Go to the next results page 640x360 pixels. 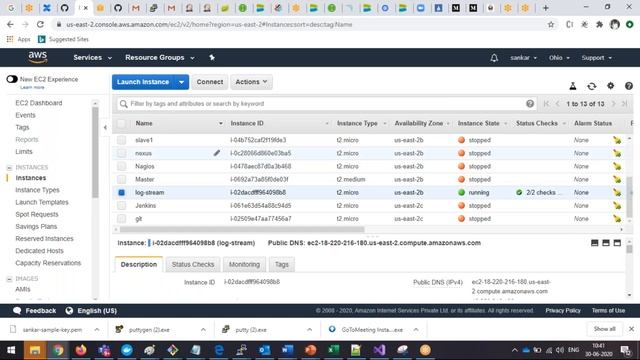pos(613,104)
